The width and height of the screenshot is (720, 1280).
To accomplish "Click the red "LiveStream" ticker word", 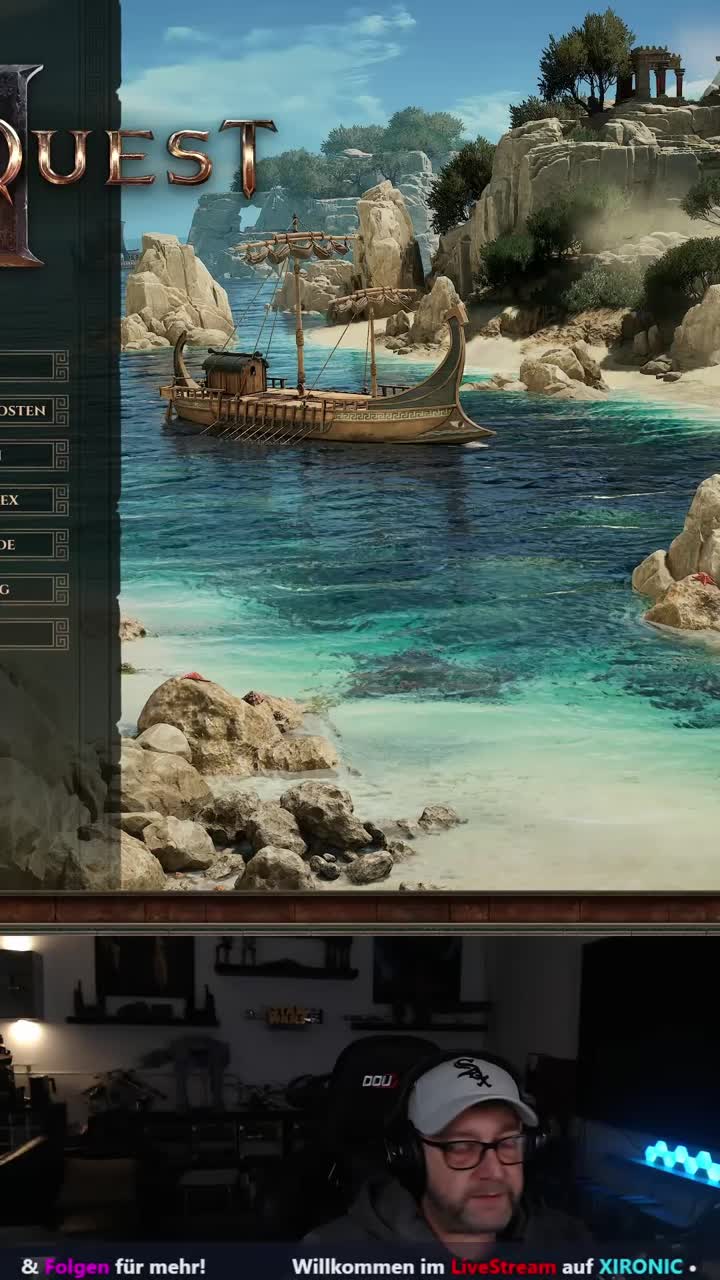I will pyautogui.click(x=503, y=1266).
